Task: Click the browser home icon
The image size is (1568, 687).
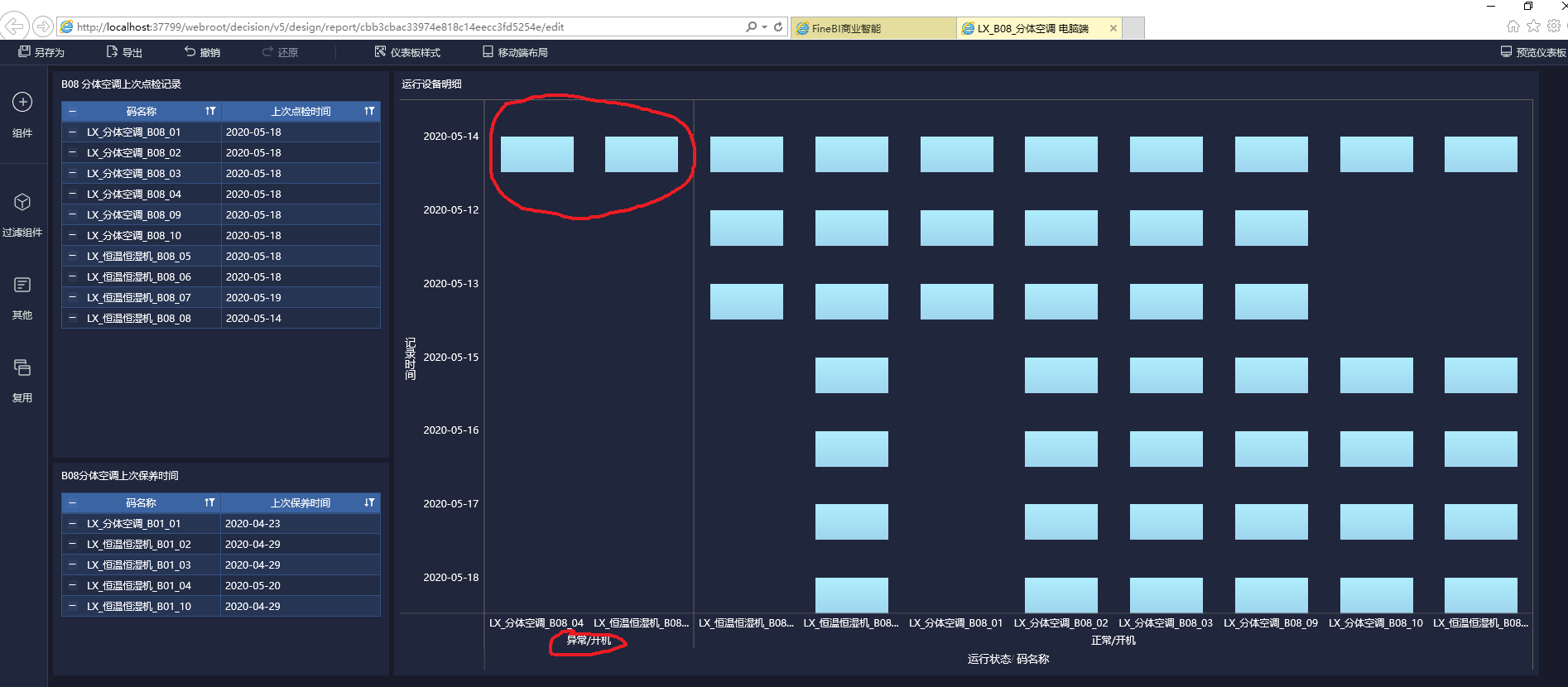Action: pyautogui.click(x=1513, y=26)
